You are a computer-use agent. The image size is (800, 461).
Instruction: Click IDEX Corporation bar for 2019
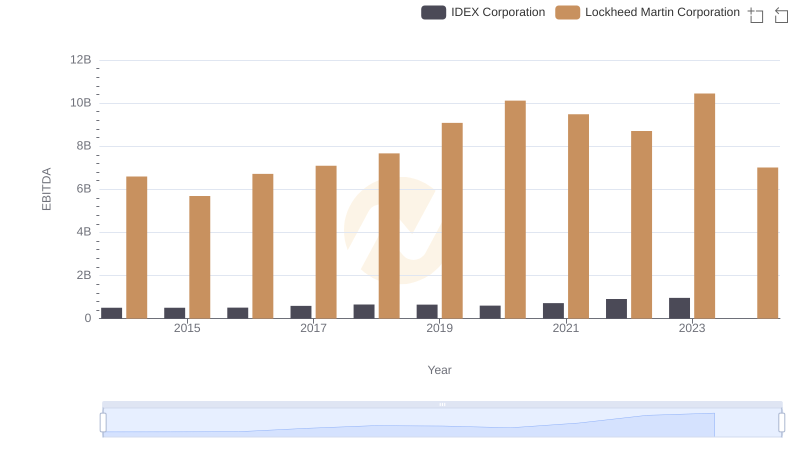[427, 311]
